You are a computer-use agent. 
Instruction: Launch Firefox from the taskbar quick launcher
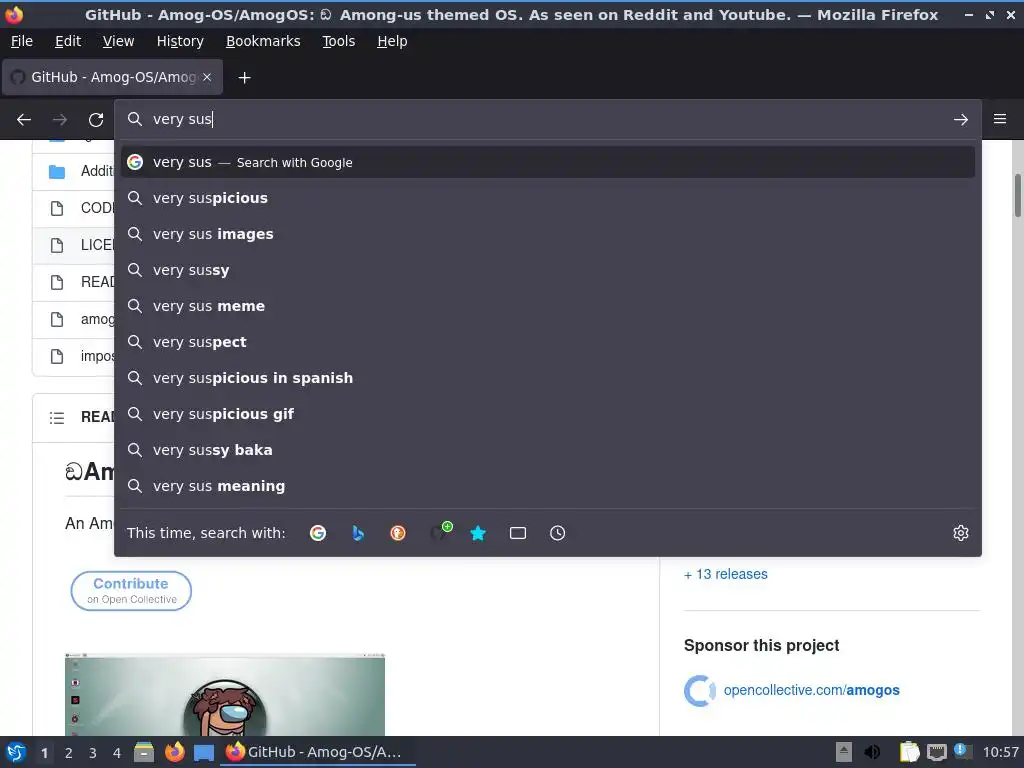(174, 752)
